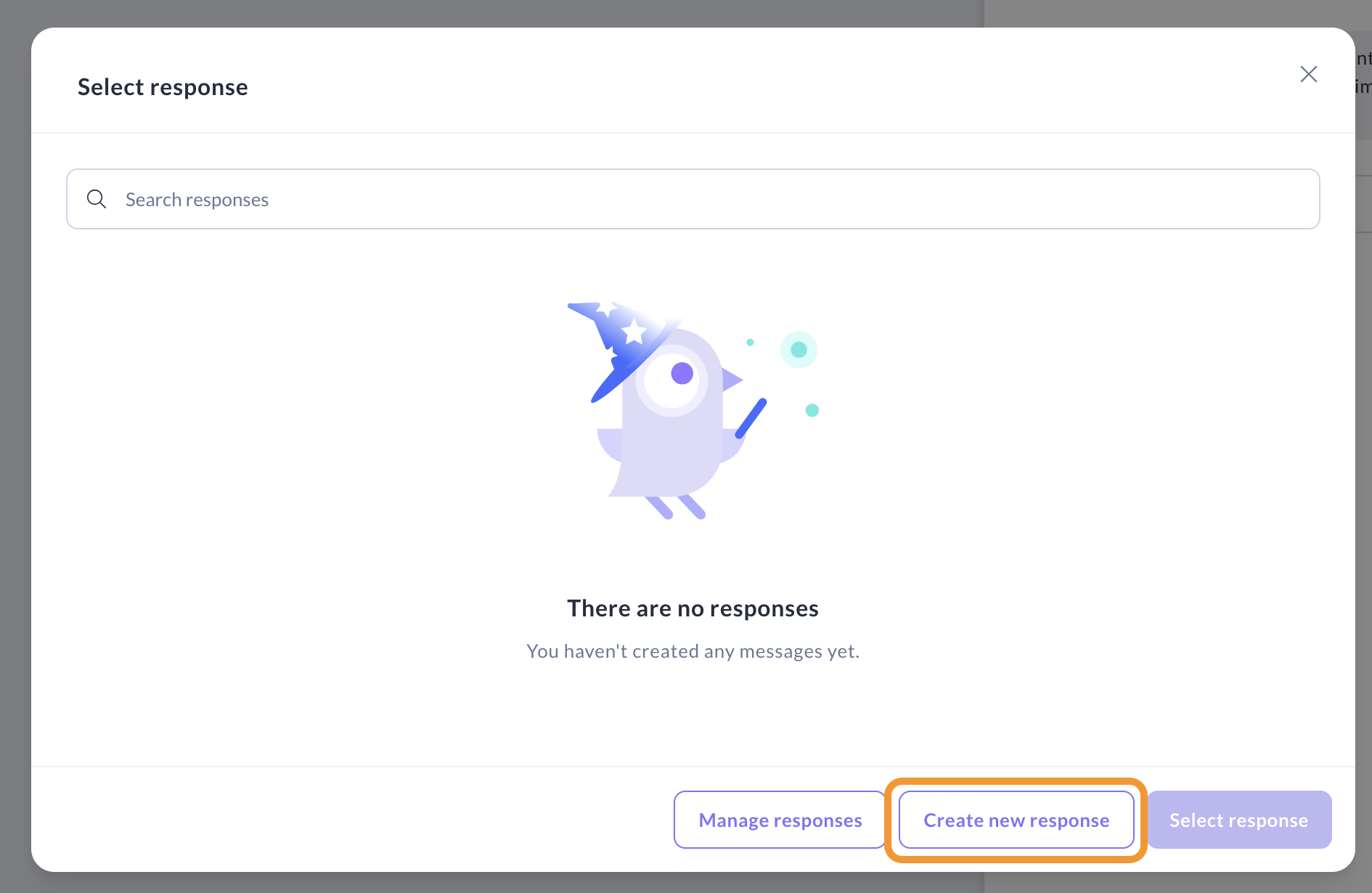Click the bird's blue magic wand
The image size is (1372, 893).
751,417
